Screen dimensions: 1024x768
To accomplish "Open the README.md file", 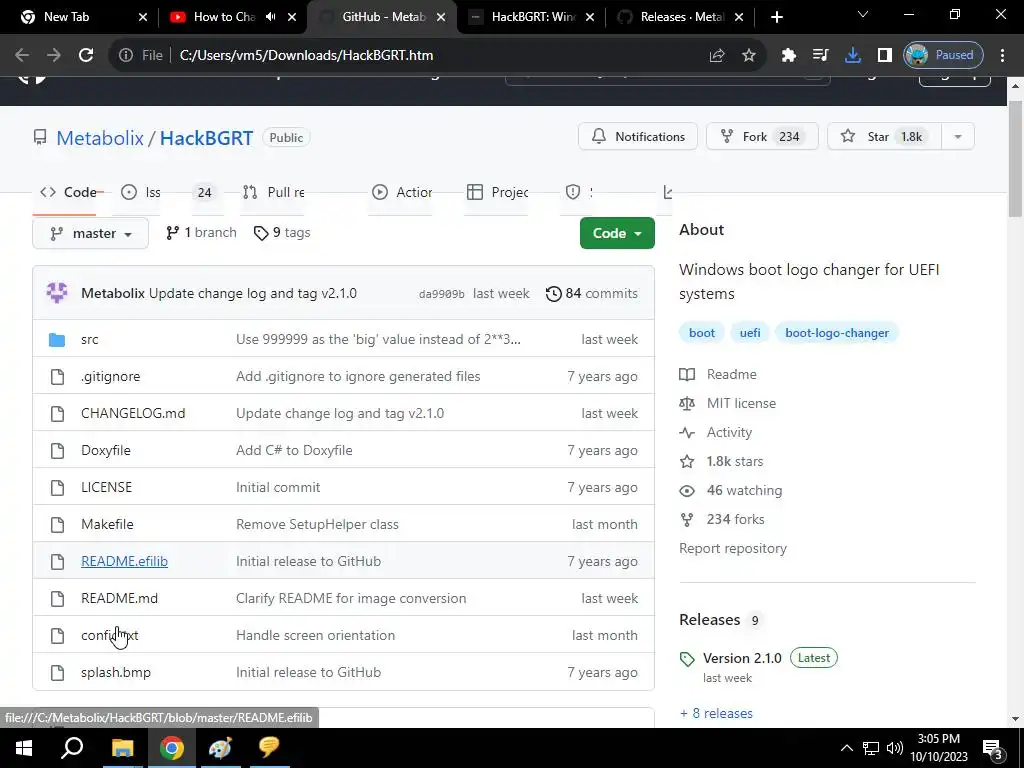I will point(120,598).
